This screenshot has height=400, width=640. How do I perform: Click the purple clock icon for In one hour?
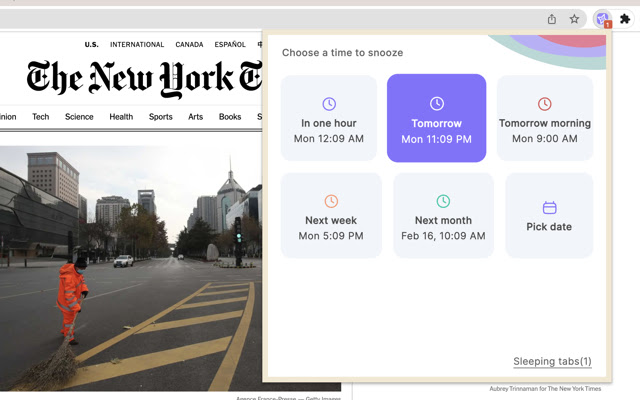[x=329, y=104]
